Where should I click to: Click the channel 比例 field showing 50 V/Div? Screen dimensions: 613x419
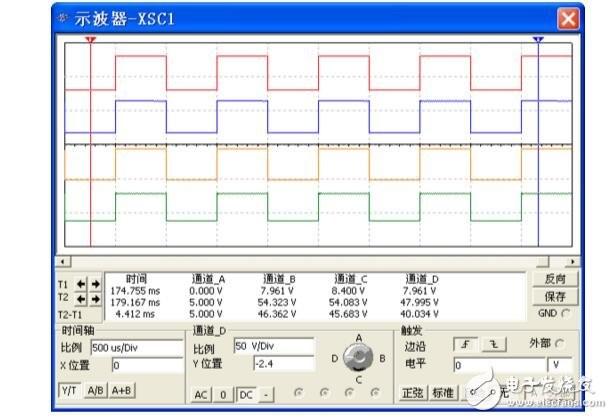point(274,346)
